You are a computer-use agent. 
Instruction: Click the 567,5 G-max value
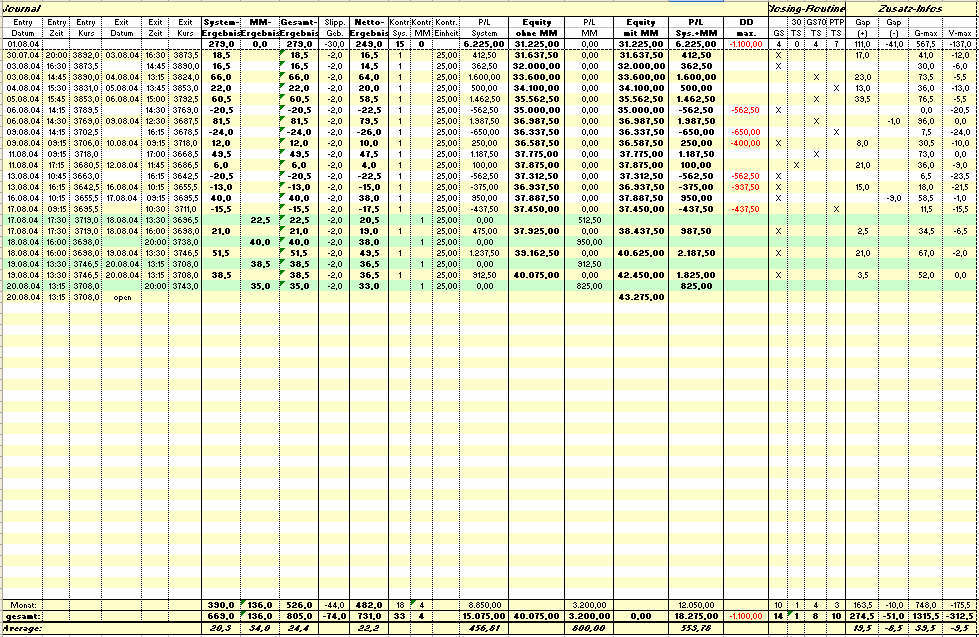click(x=925, y=44)
